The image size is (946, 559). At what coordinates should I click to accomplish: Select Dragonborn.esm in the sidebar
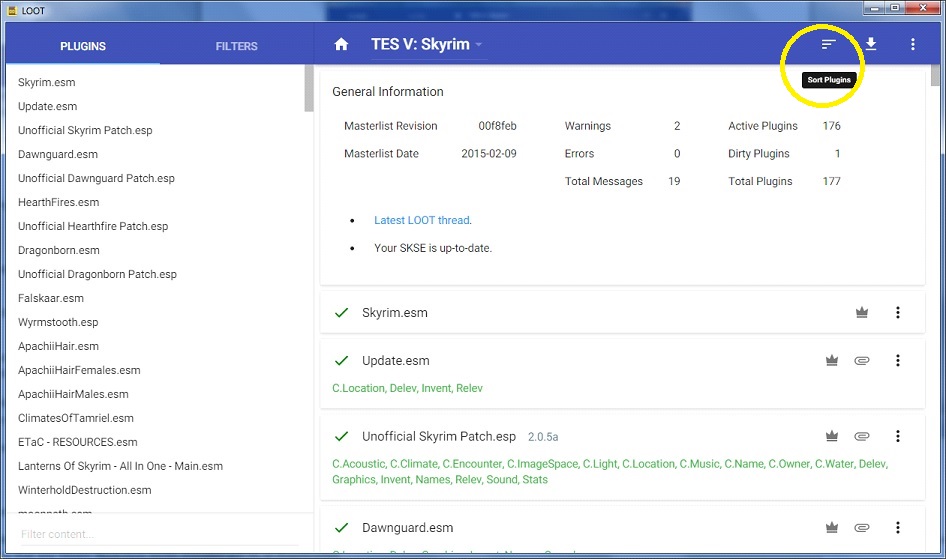(x=59, y=250)
